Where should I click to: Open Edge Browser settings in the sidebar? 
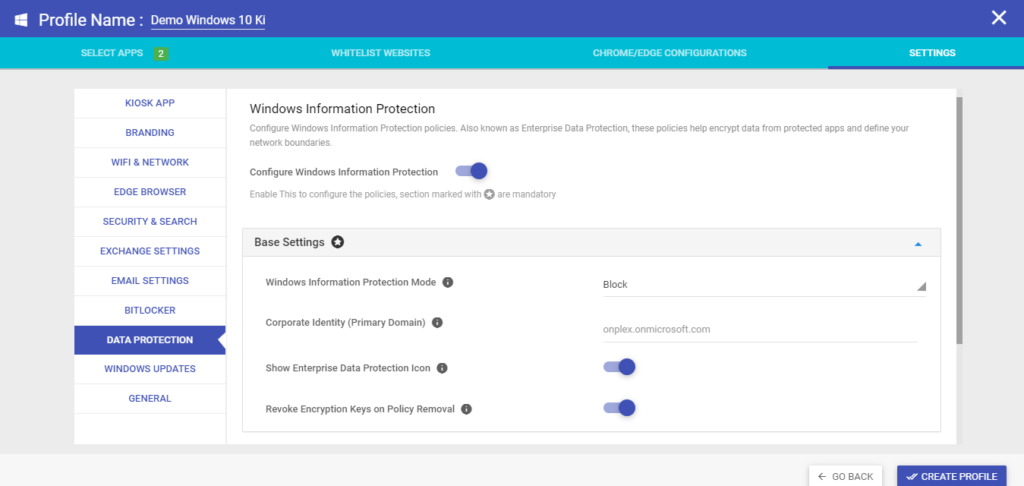[x=150, y=192]
